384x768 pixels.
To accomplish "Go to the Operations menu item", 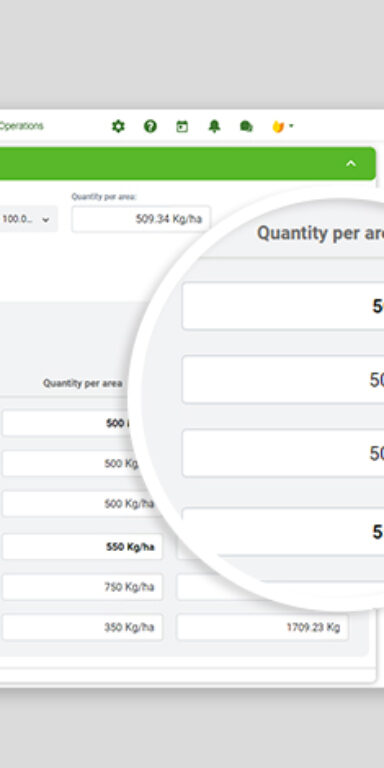I will (22, 126).
